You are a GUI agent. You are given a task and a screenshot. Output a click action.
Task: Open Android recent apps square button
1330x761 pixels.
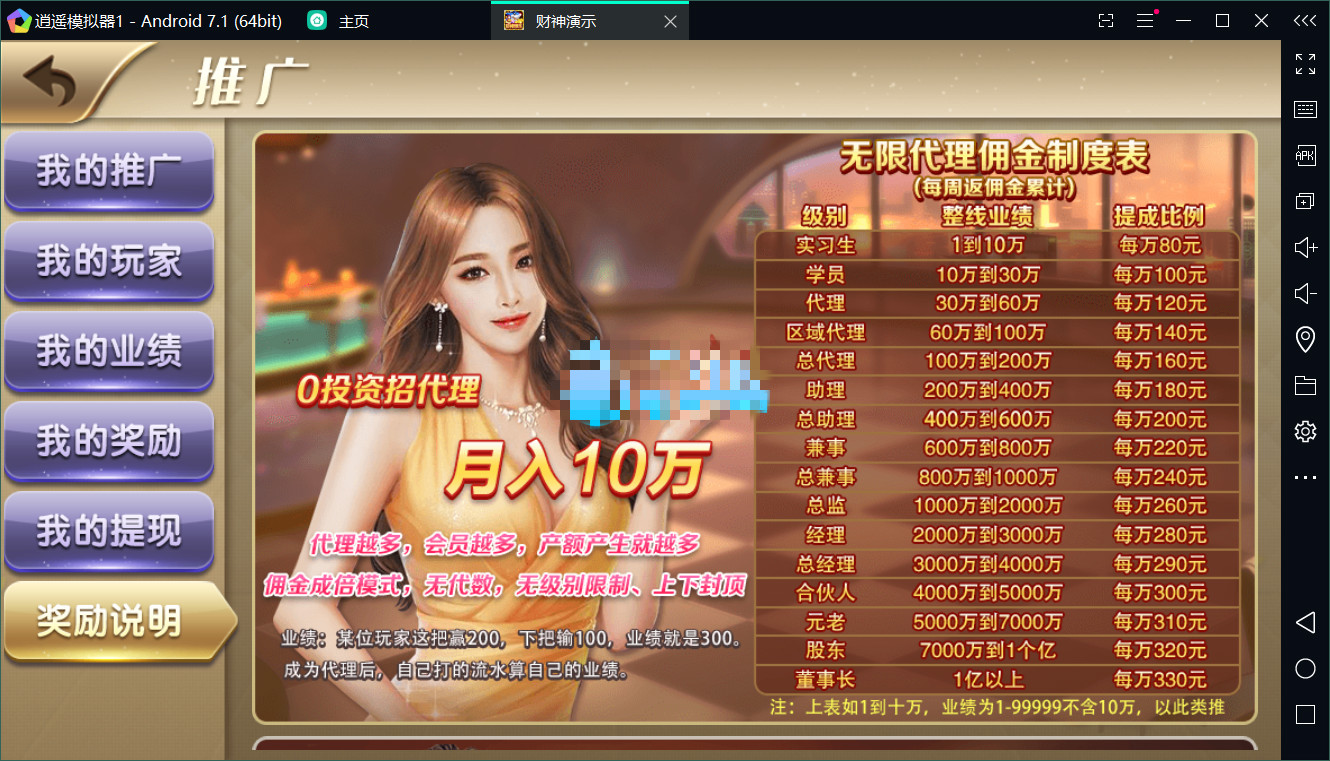tap(1305, 714)
